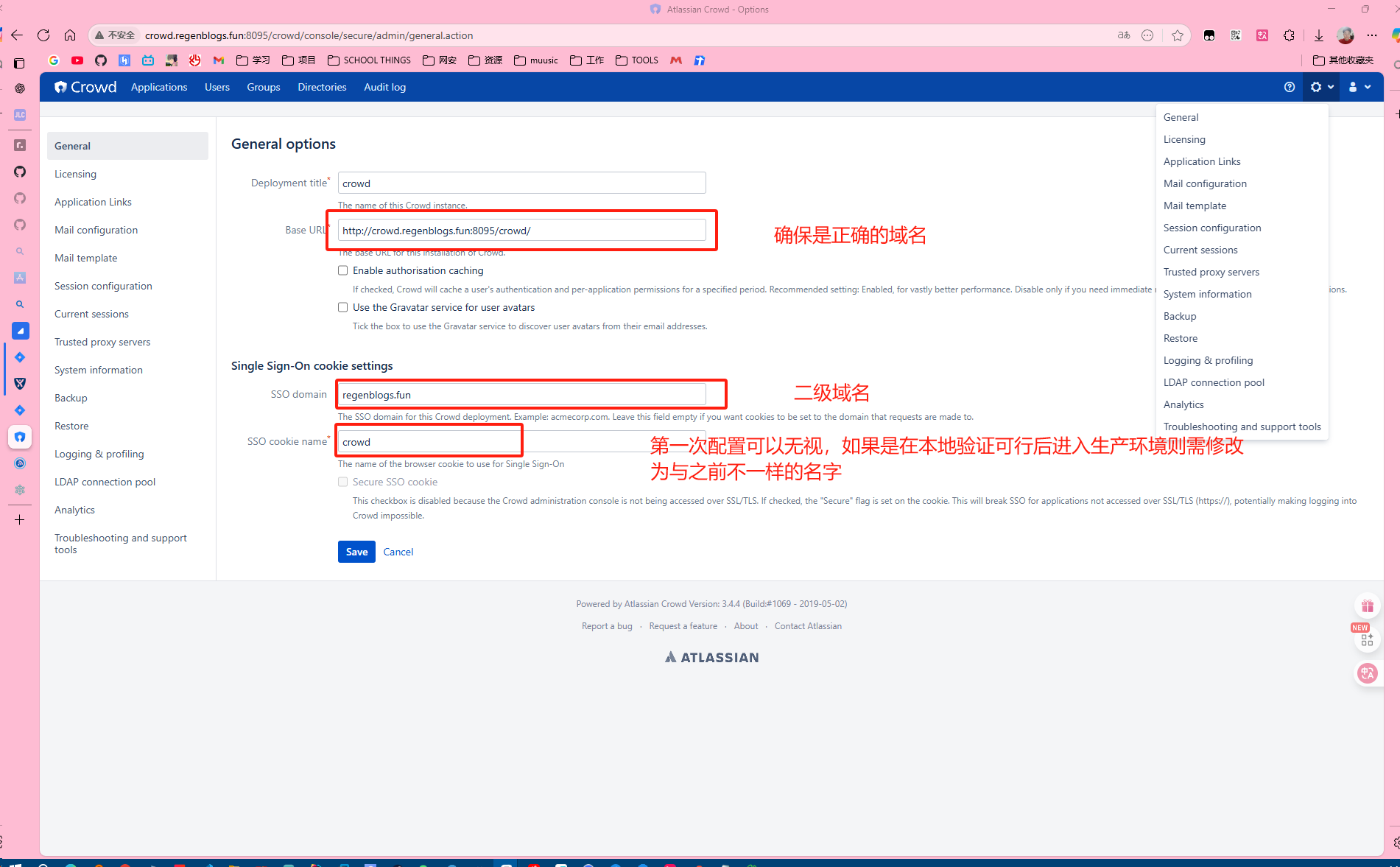Open browser settings ellipsis menu

click(x=1371, y=35)
